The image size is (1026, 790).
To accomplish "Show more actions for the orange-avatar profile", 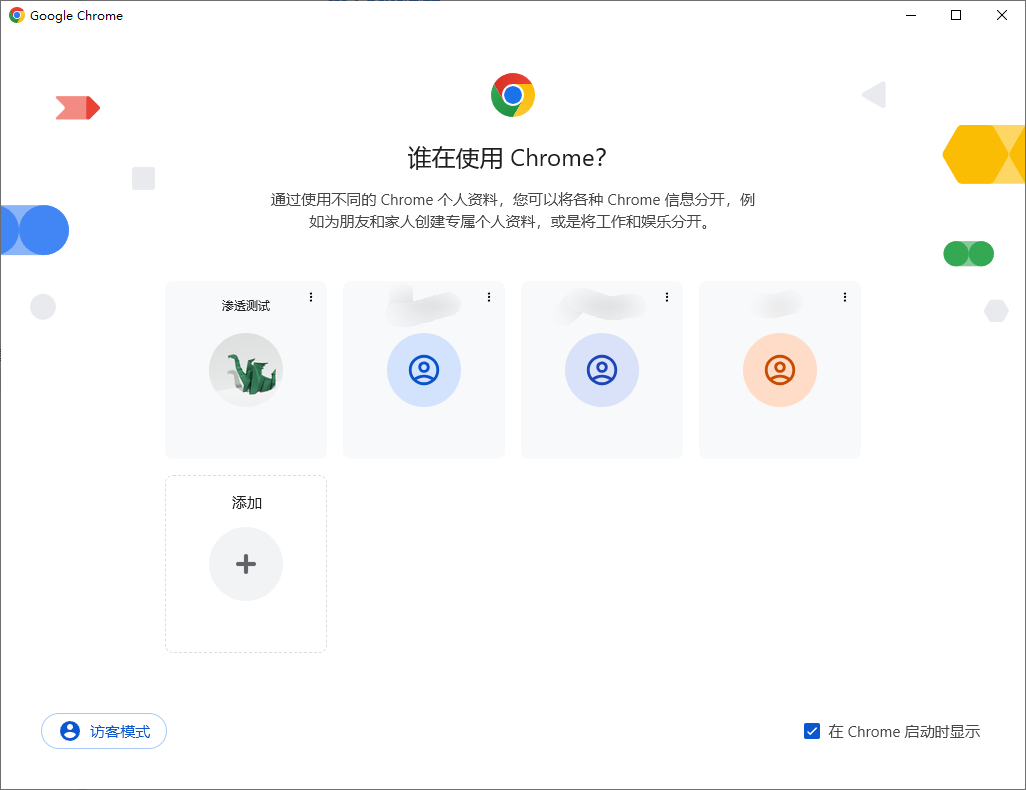I will [845, 297].
